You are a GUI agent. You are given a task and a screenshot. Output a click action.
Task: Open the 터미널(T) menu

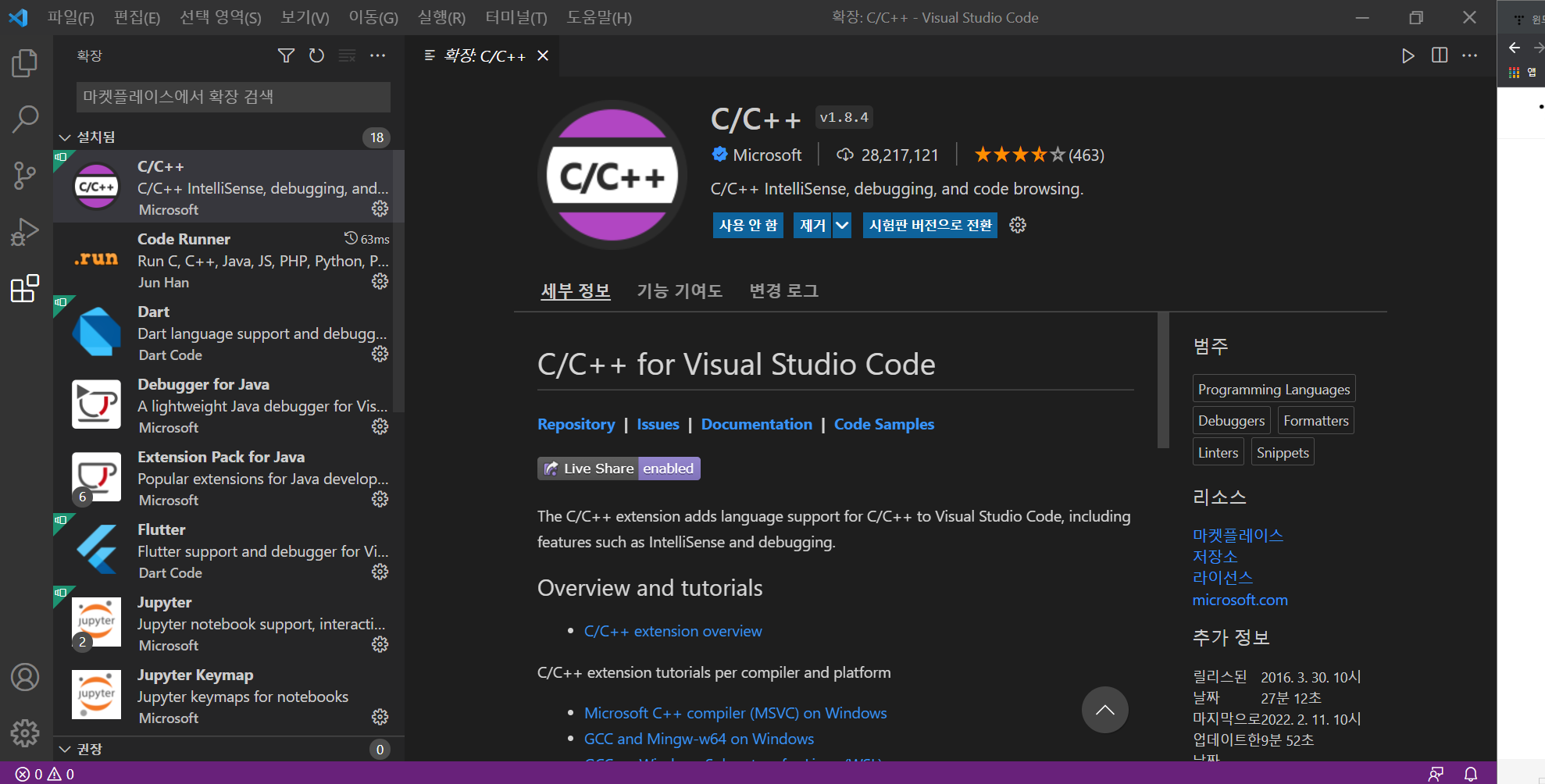tap(516, 17)
